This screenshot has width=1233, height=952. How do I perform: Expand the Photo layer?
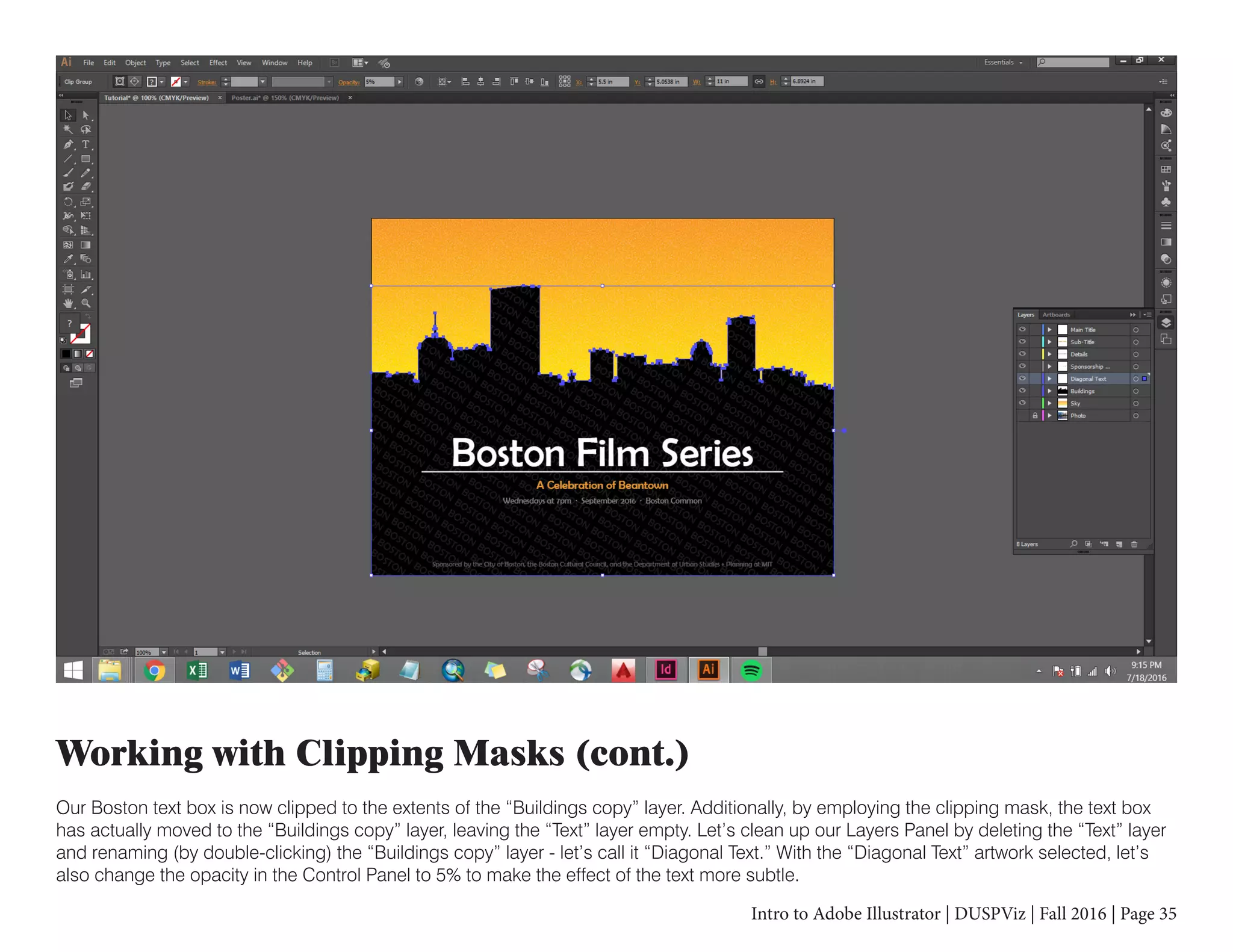point(1050,415)
